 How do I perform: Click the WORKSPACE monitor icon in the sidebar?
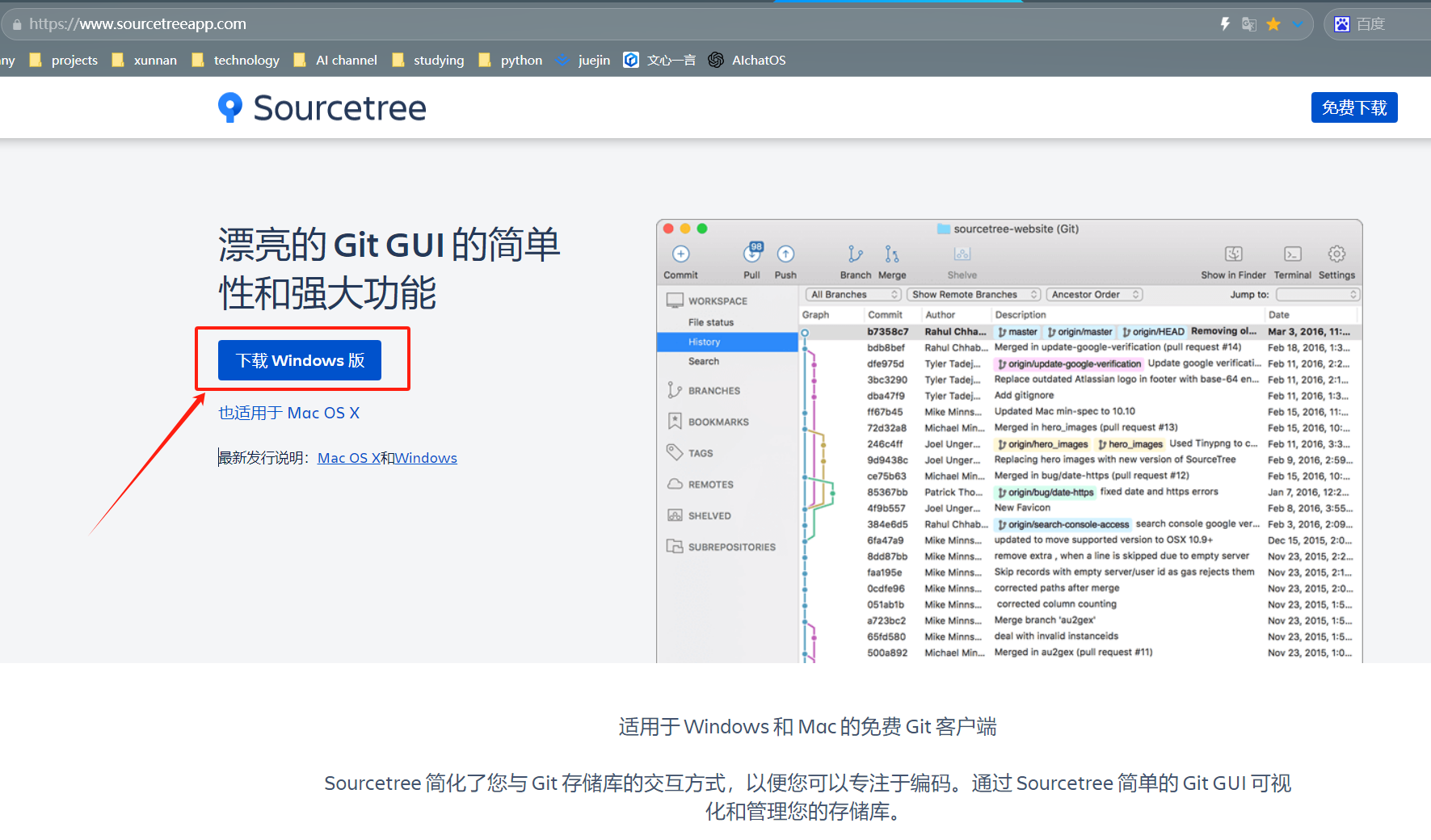[675, 300]
